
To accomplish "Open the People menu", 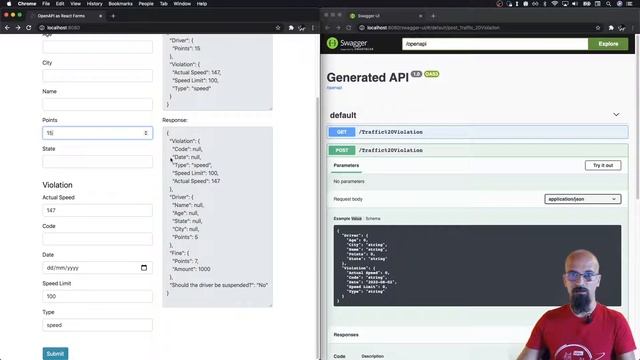I will click(x=146, y=4).
